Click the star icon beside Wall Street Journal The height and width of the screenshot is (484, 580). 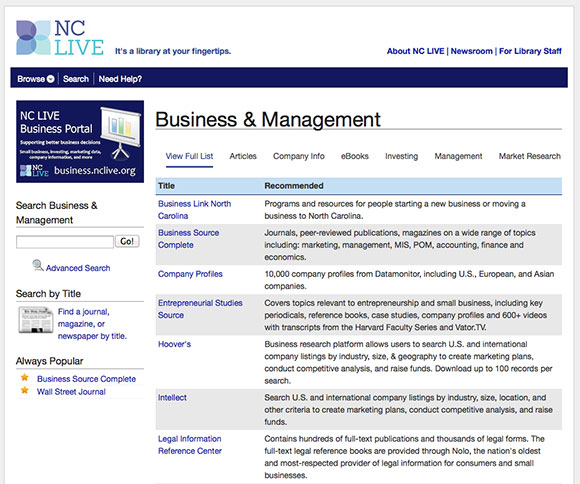coord(25,390)
